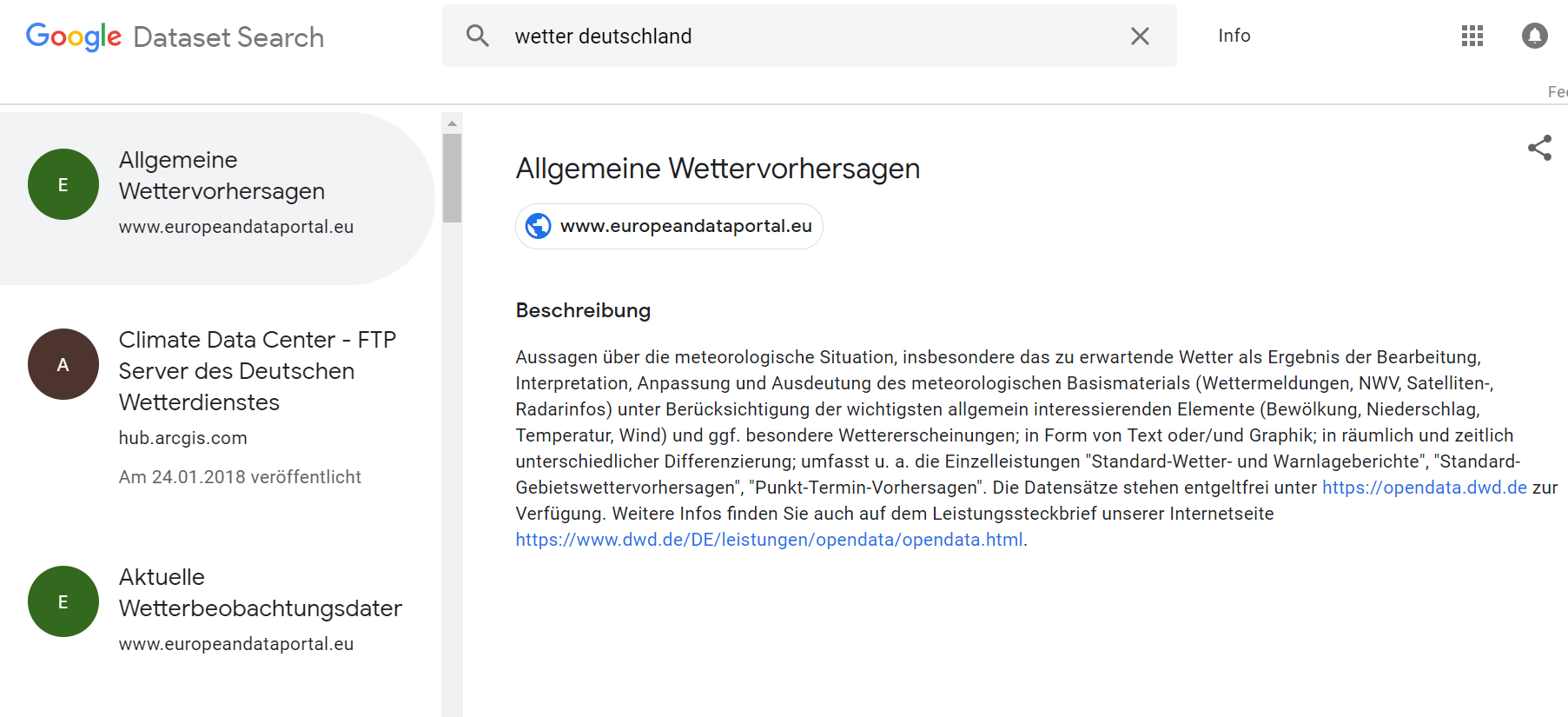Click the results list scrollbar thumb
The image size is (1568, 717).
click(452, 178)
